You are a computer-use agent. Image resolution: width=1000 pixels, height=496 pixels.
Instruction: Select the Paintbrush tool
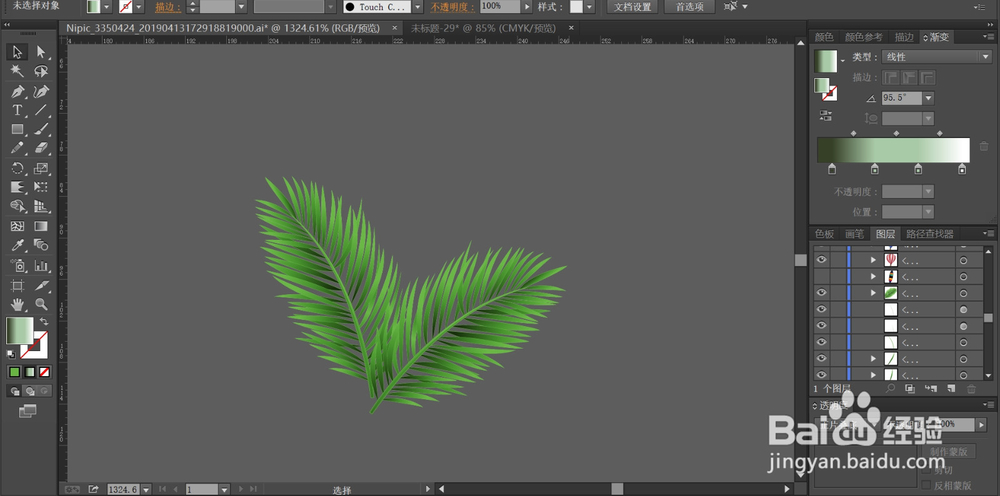tap(41, 129)
